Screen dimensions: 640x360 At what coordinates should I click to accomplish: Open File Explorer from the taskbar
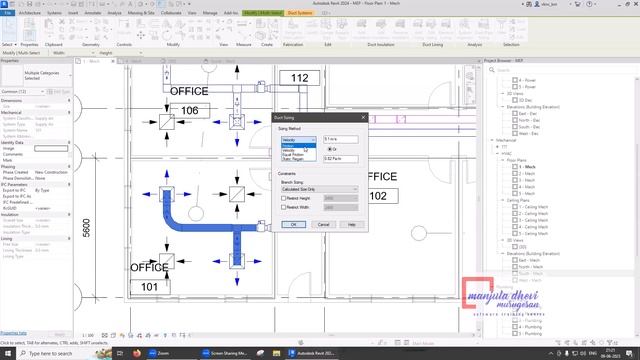[x=276, y=353]
